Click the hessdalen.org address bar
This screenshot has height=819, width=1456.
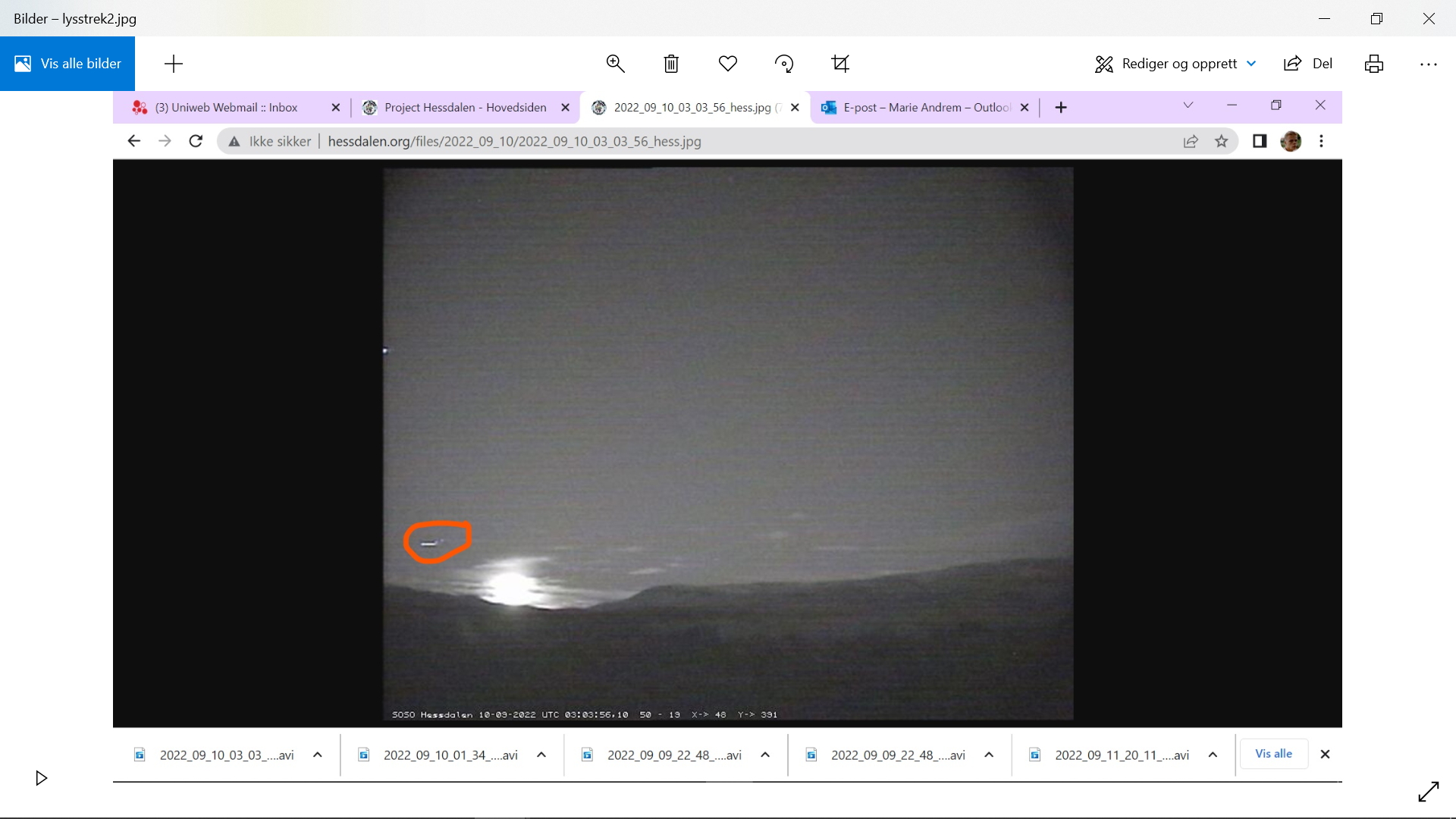[514, 141]
